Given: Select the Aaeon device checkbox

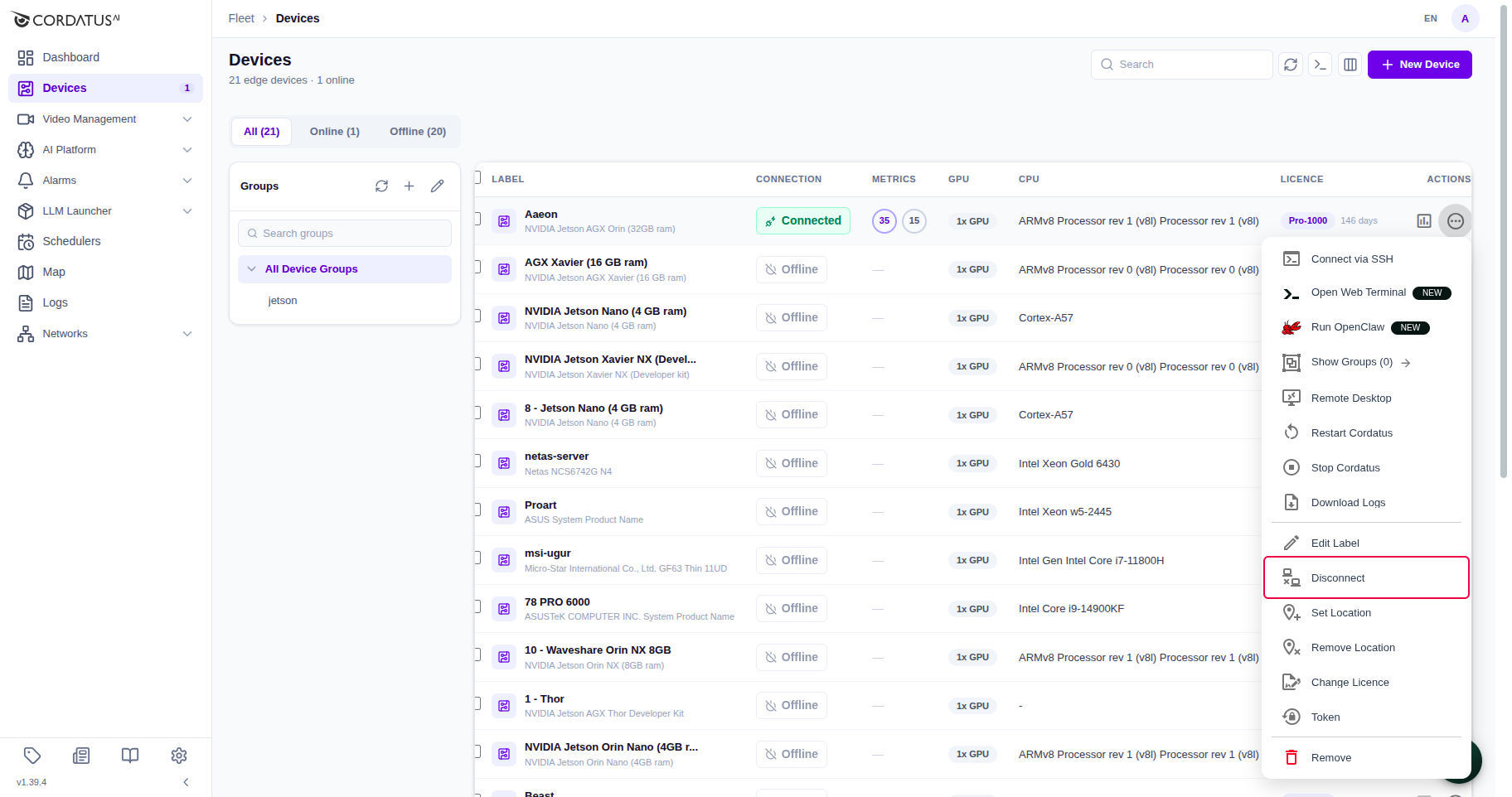Looking at the screenshot, I should coord(477,219).
